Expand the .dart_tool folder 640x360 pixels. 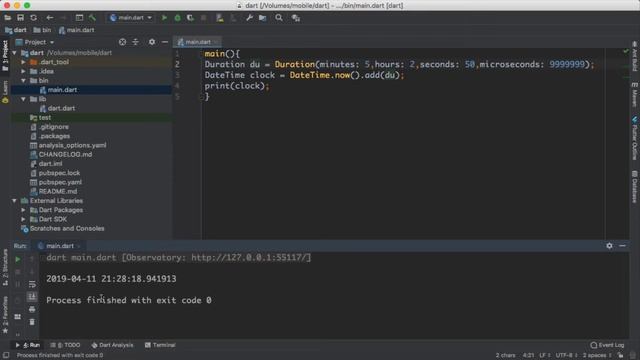tap(23, 62)
